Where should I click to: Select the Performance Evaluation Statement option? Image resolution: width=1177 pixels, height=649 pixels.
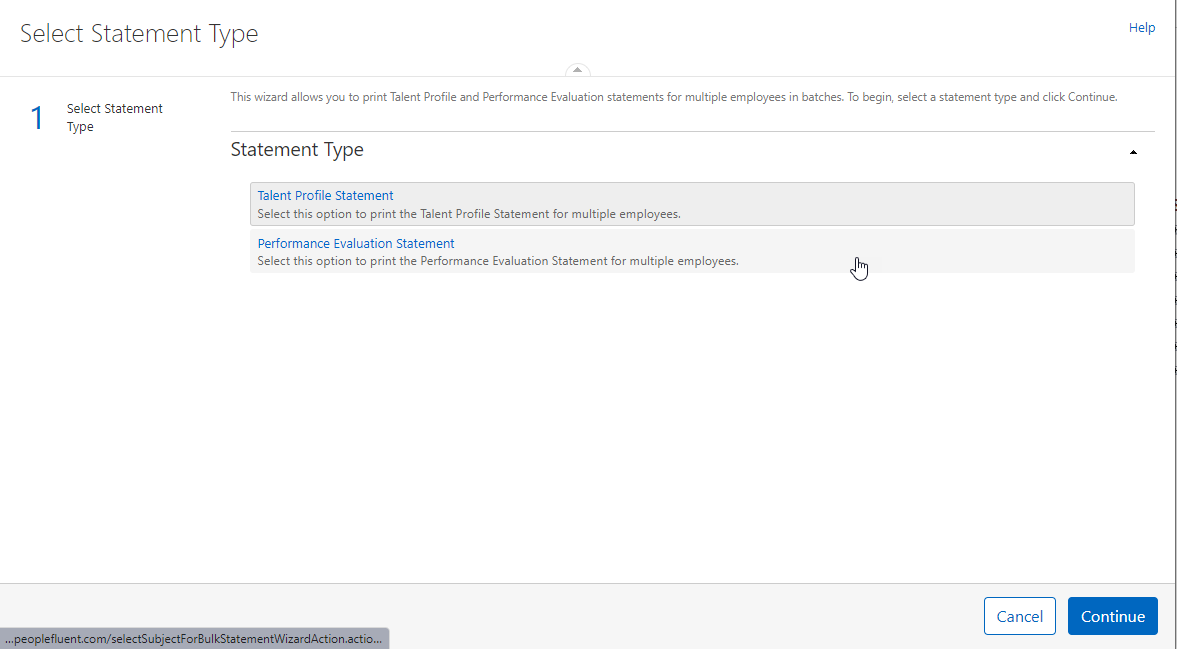tap(355, 243)
